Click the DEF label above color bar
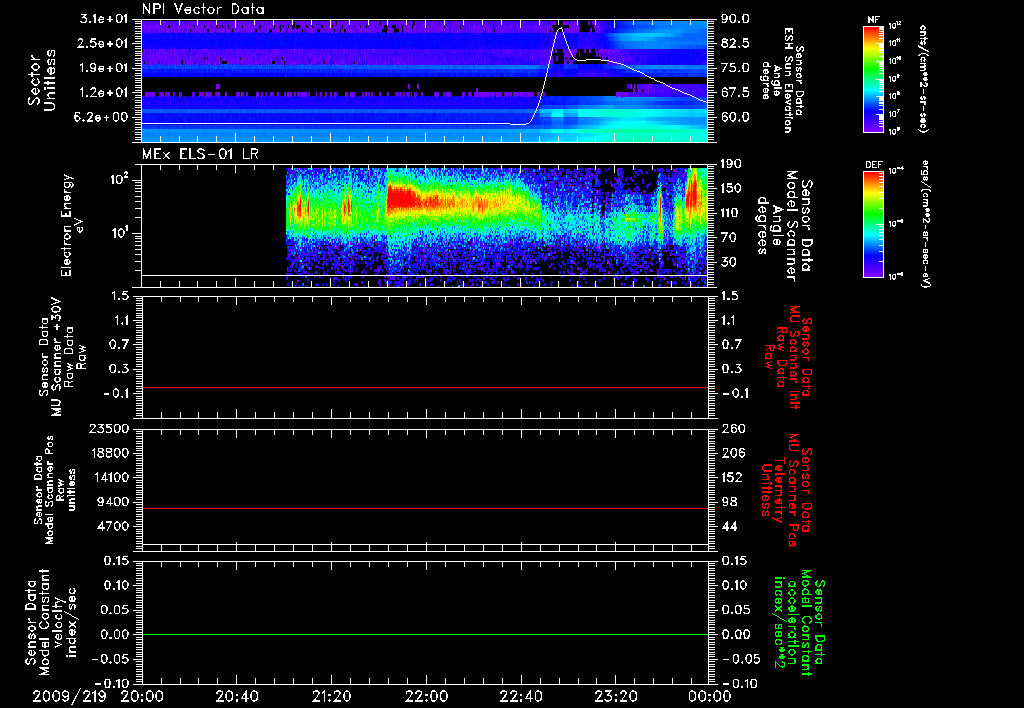 tap(874, 165)
